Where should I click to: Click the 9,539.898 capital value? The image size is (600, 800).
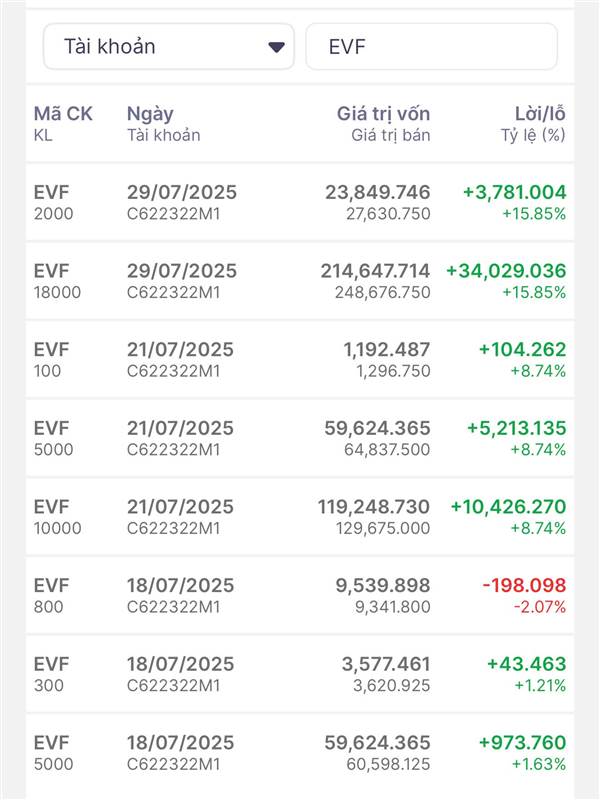[383, 585]
